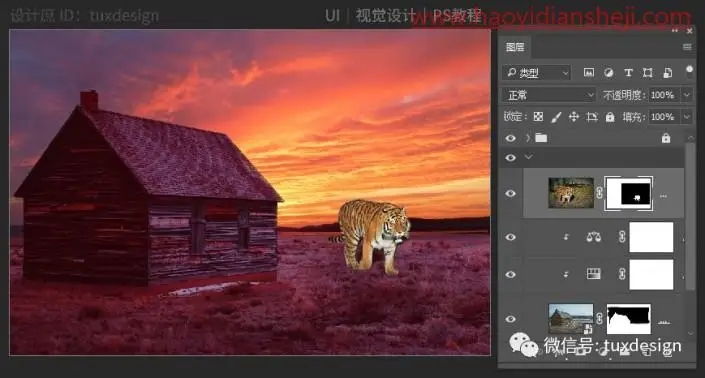
Task: Open the Layers panel flyout menu
Action: [687, 47]
